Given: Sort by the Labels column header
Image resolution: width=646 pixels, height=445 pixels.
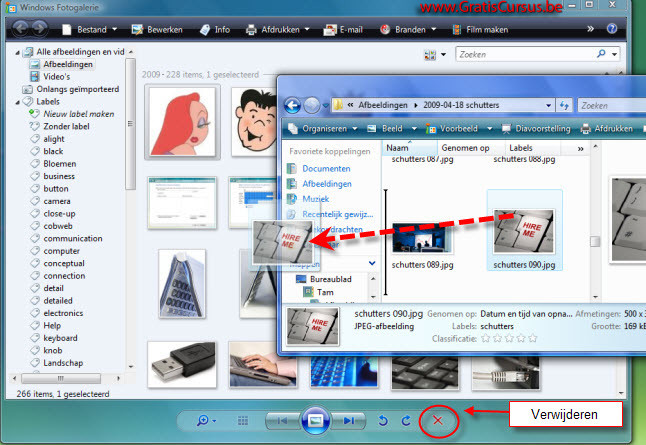Looking at the screenshot, I should pos(532,148).
